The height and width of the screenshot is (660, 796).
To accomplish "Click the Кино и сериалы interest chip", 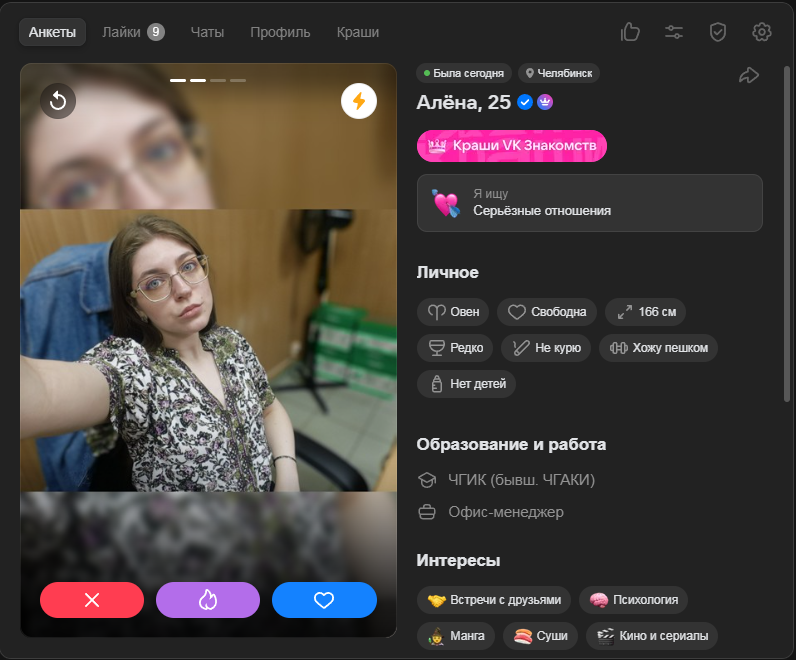I will (x=652, y=636).
